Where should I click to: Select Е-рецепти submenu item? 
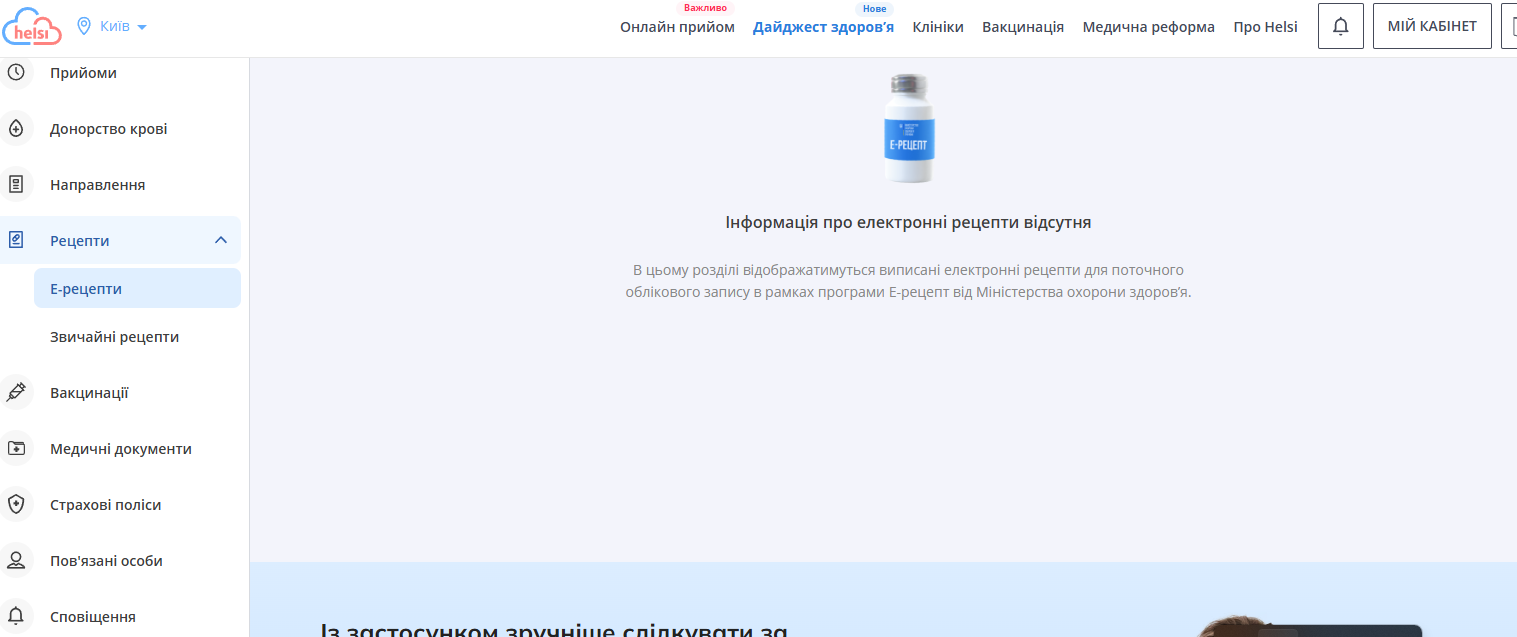coord(137,288)
